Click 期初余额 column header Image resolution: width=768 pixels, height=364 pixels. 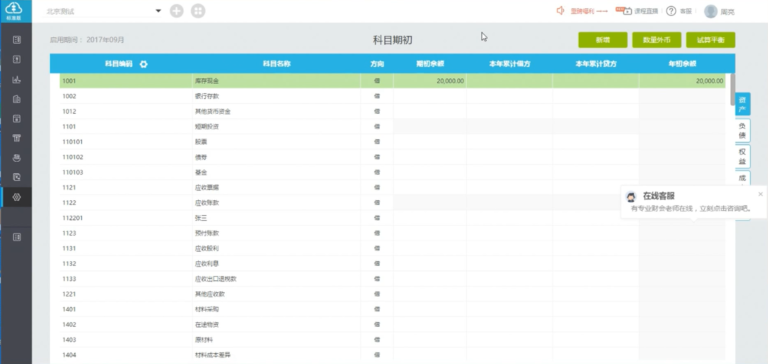point(430,64)
